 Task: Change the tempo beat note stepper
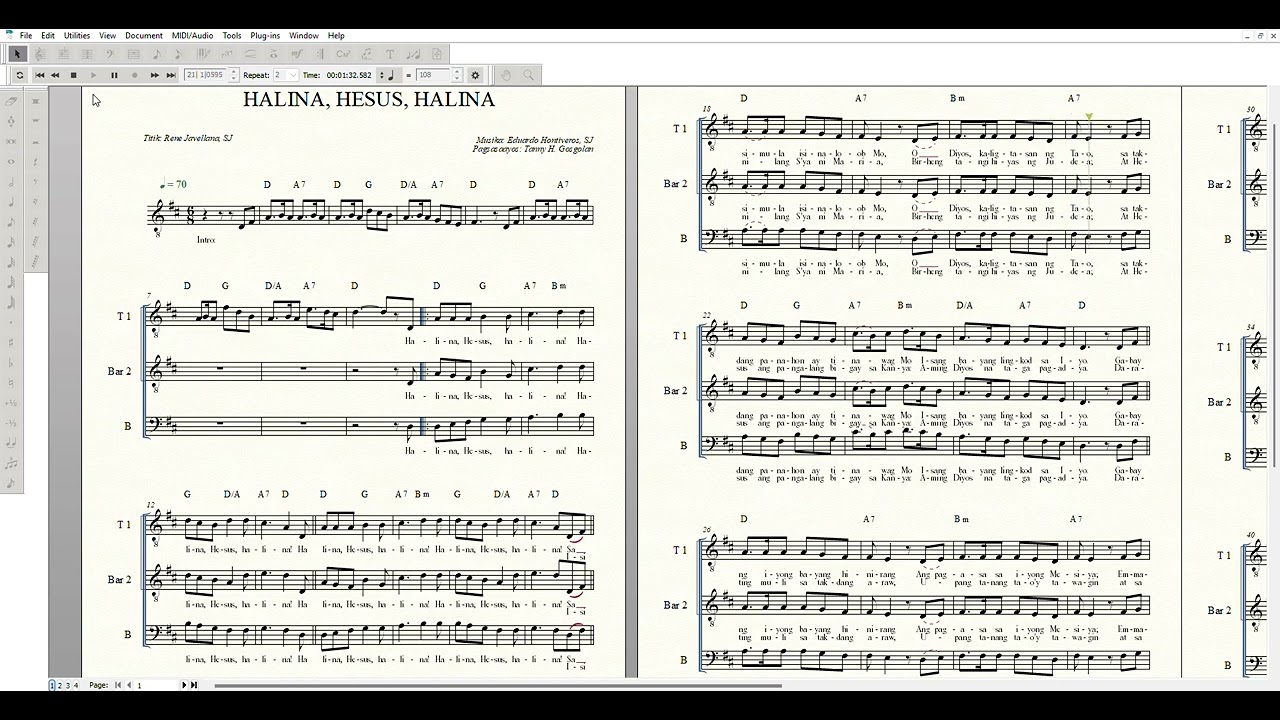(x=381, y=75)
